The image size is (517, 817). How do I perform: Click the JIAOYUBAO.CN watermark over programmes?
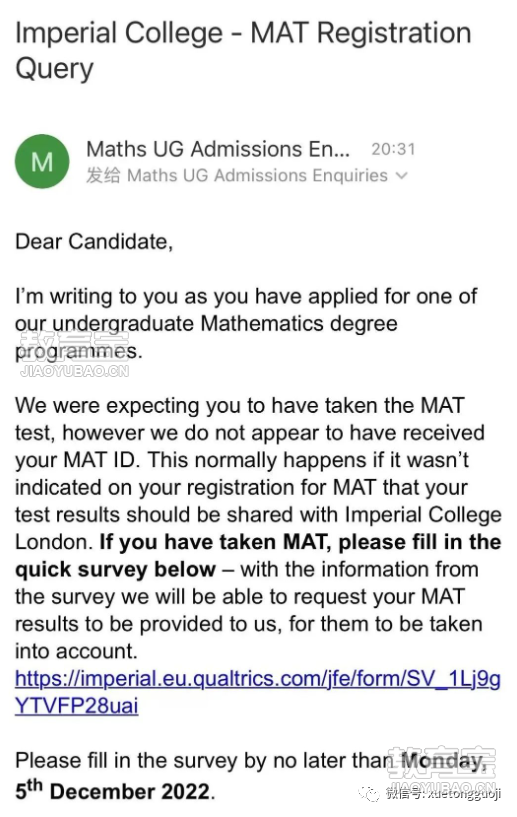[x=74, y=371]
